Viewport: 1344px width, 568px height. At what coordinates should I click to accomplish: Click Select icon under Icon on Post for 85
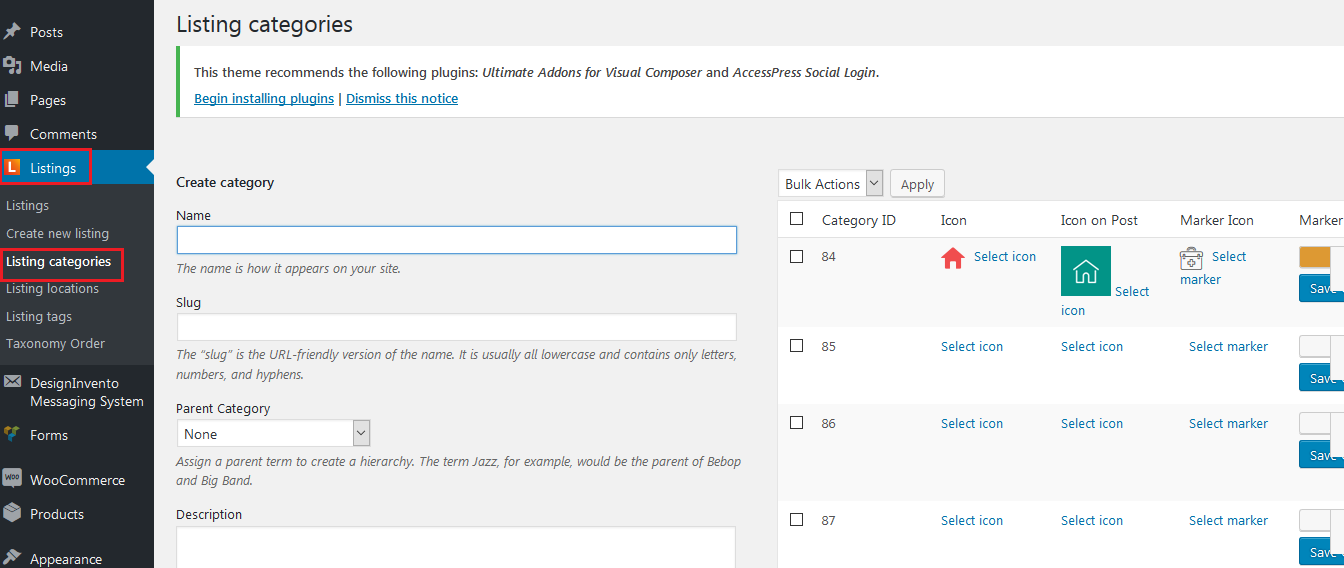pyautogui.click(x=1092, y=346)
